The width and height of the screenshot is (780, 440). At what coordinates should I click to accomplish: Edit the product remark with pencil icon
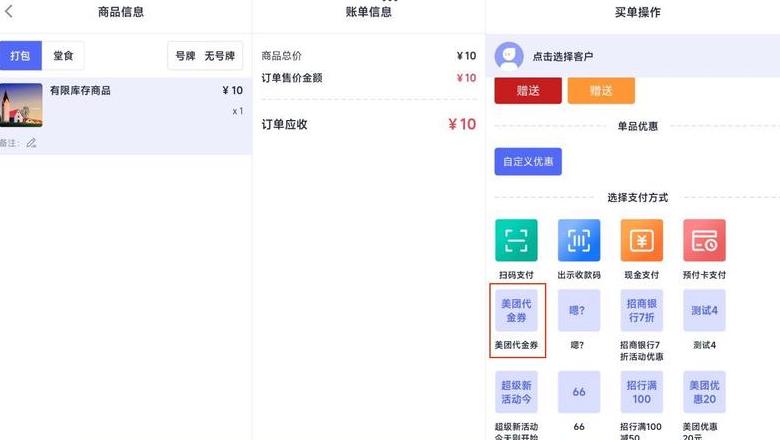pos(31,143)
